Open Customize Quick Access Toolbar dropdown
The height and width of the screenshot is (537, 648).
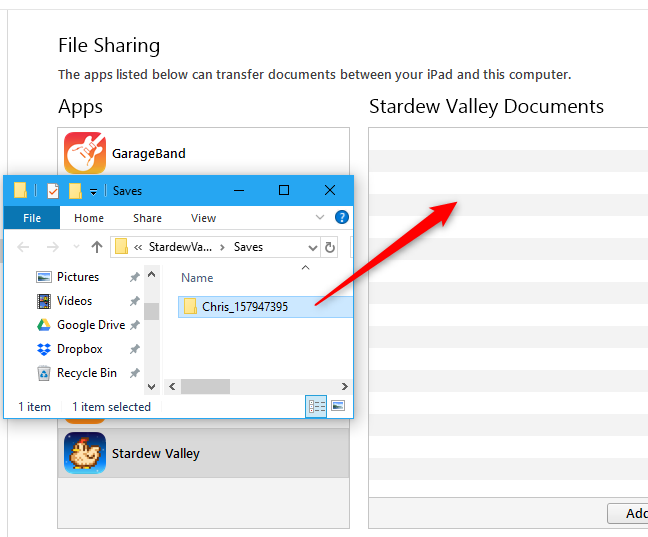pos(94,191)
